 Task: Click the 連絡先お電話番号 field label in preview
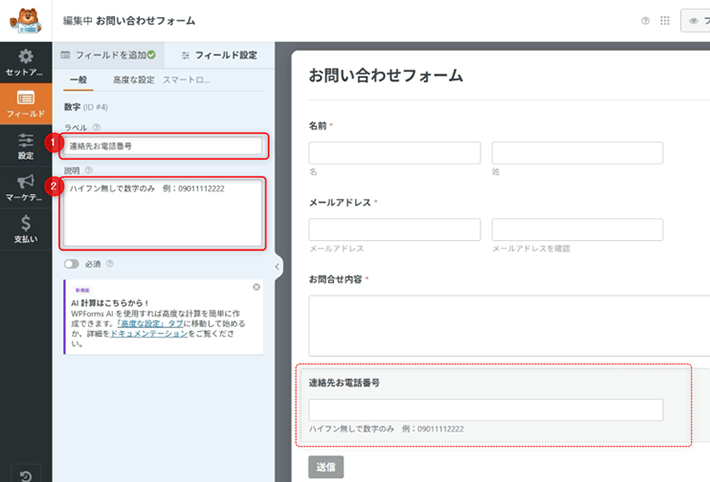coord(344,383)
